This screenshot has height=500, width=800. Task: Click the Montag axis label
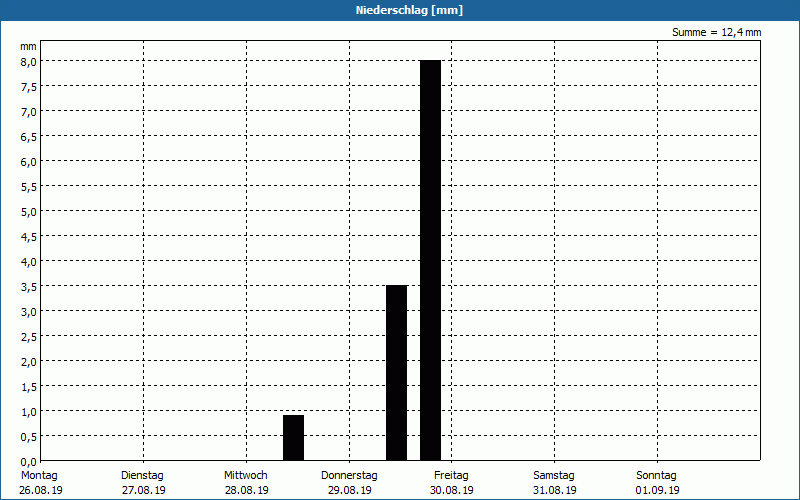click(39, 475)
